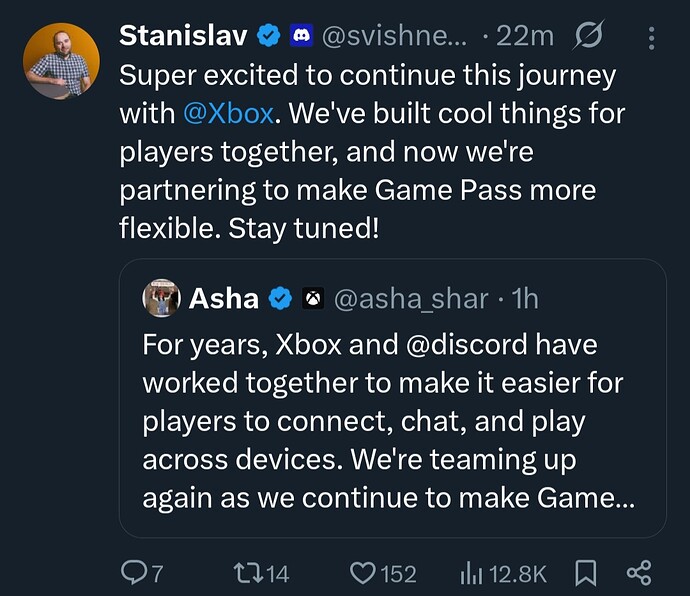Image resolution: width=690 pixels, height=596 pixels.
Task: Click Stanislav's blue verified checkmark badge
Action: point(268,36)
